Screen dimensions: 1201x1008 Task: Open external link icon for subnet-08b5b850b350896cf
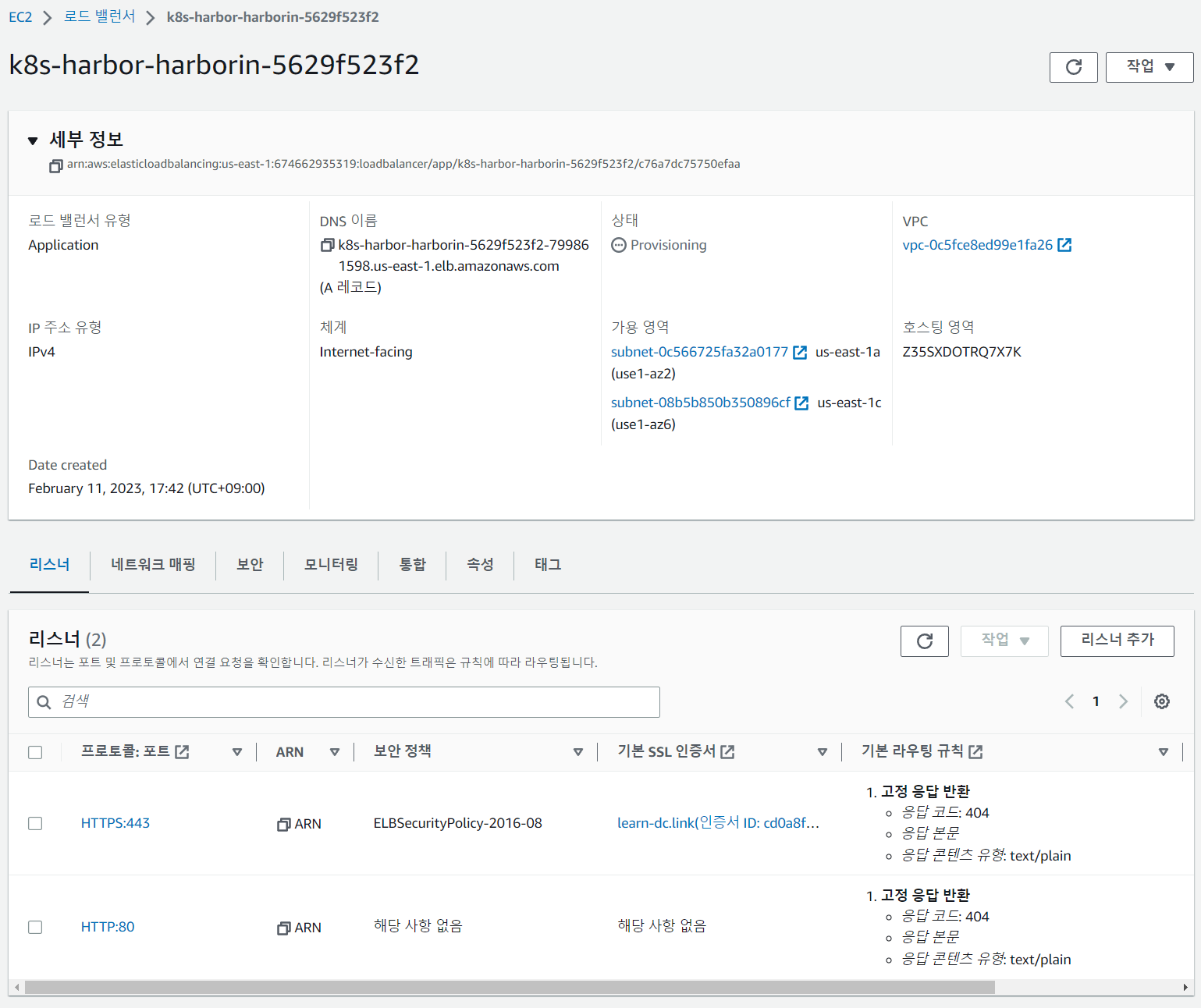[x=801, y=403]
